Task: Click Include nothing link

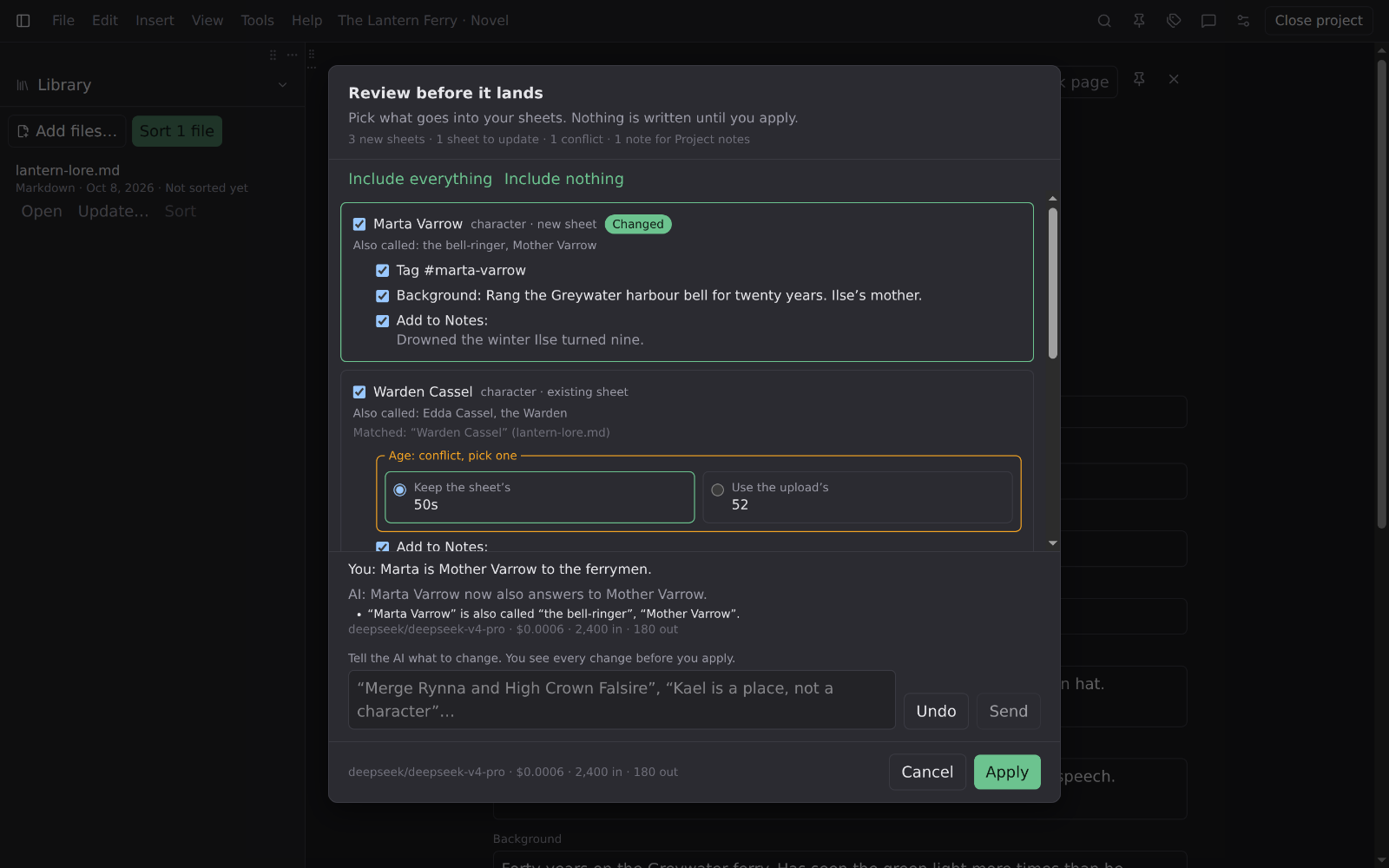Action: [564, 179]
